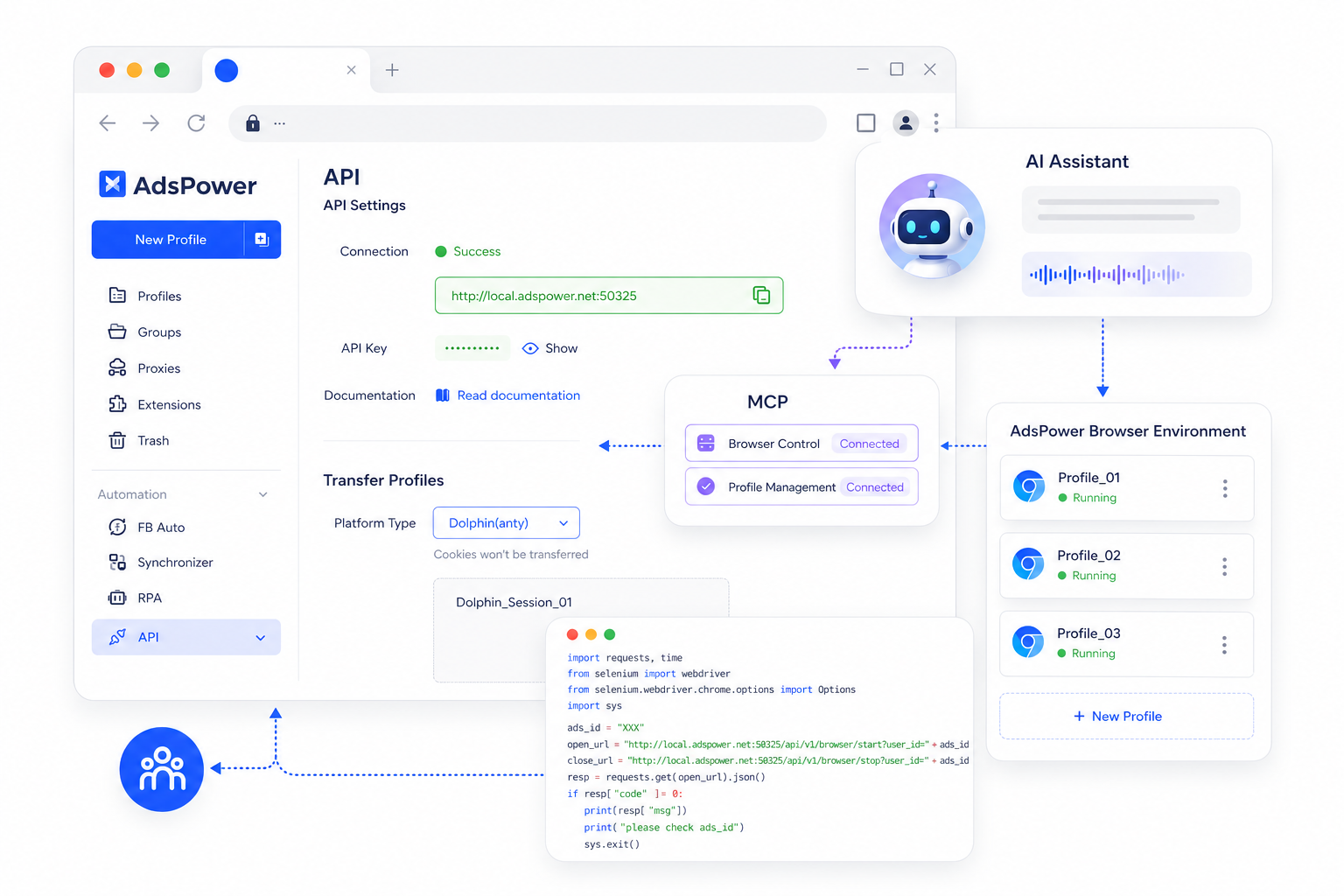Click the Profile_03 browser icon
This screenshot has width=1344, height=896.
pos(1028,642)
